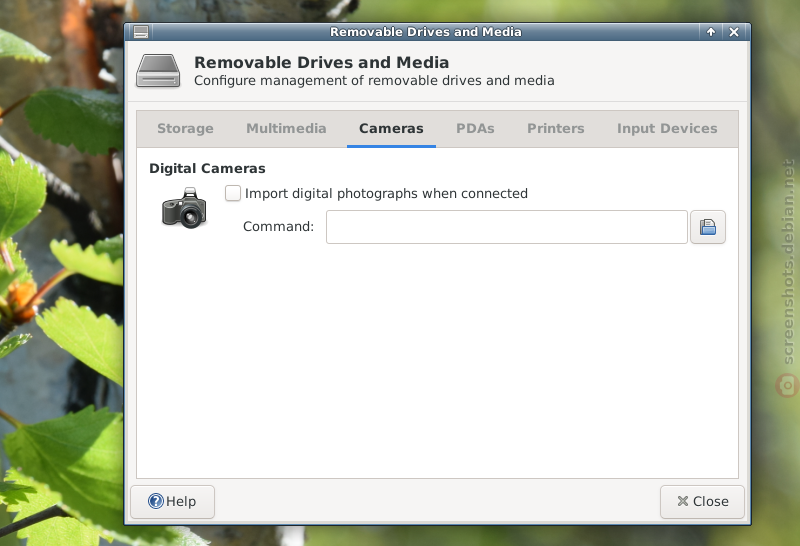Enable Import digital photographs when connected

[x=233, y=193]
